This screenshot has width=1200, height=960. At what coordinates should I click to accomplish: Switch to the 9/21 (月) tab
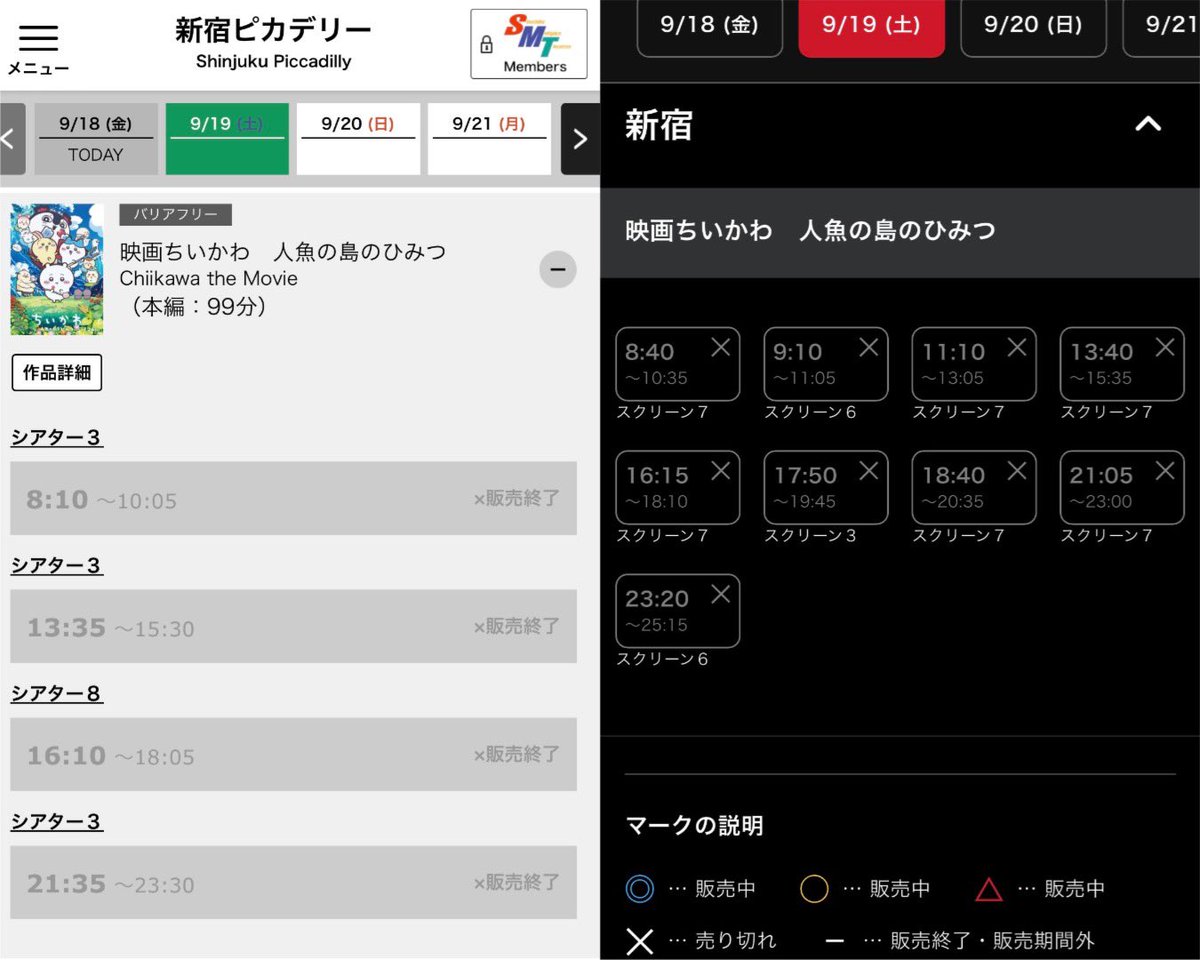(489, 139)
